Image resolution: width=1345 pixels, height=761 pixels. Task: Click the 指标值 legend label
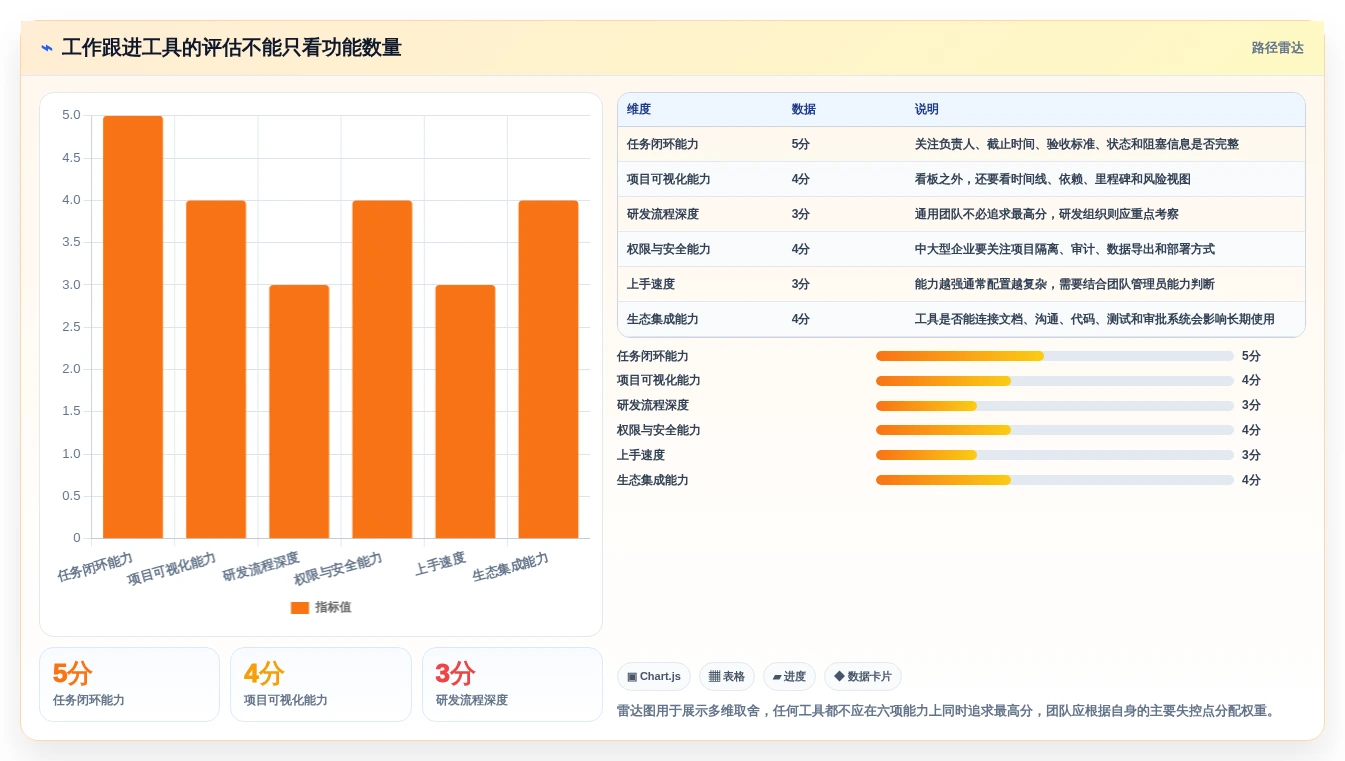(x=333, y=607)
